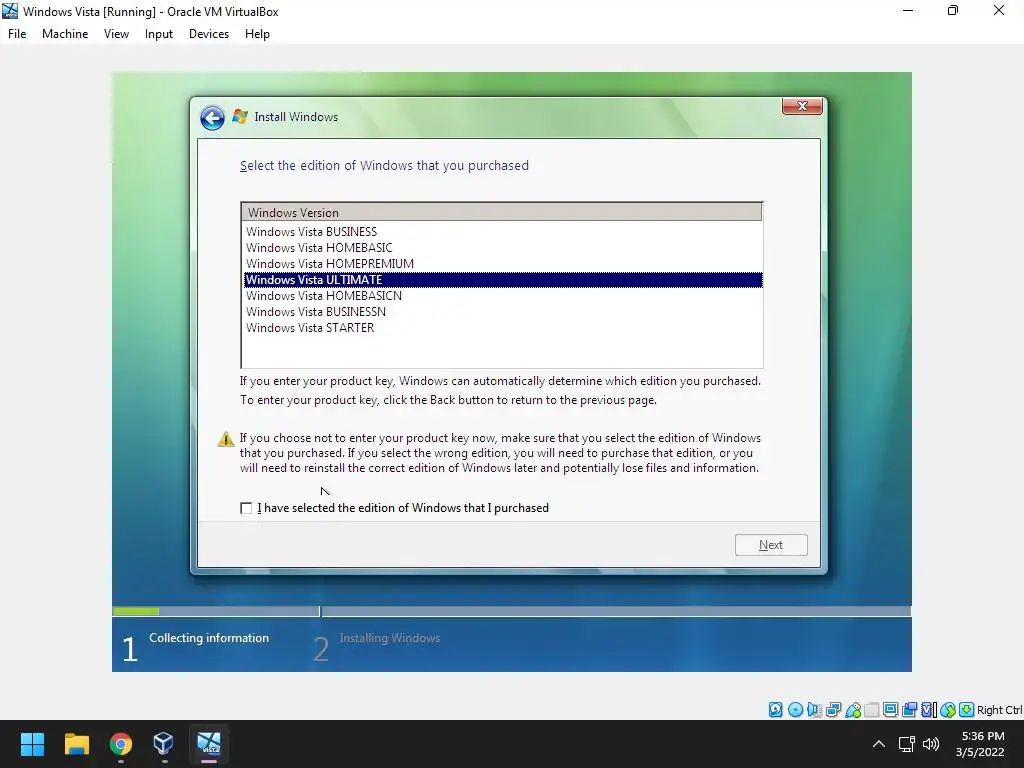Open the View menu

pyautogui.click(x=116, y=34)
